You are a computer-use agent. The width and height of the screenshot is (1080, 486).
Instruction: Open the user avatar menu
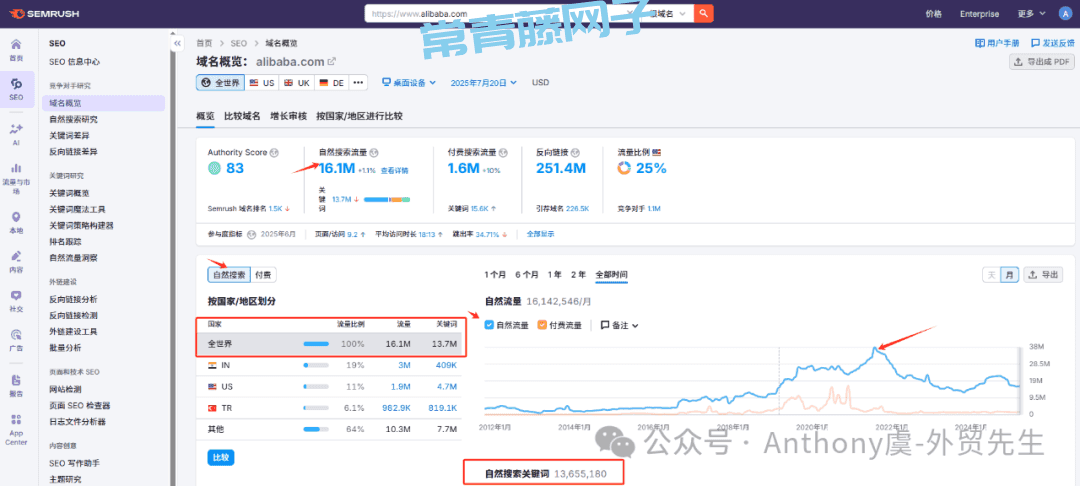[1065, 13]
